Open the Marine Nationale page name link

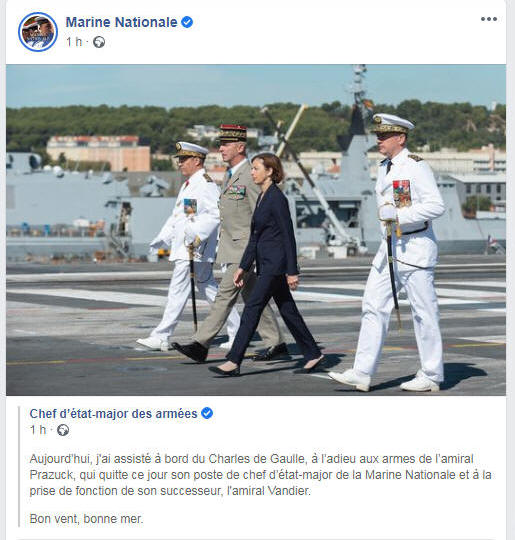pyautogui.click(x=121, y=22)
